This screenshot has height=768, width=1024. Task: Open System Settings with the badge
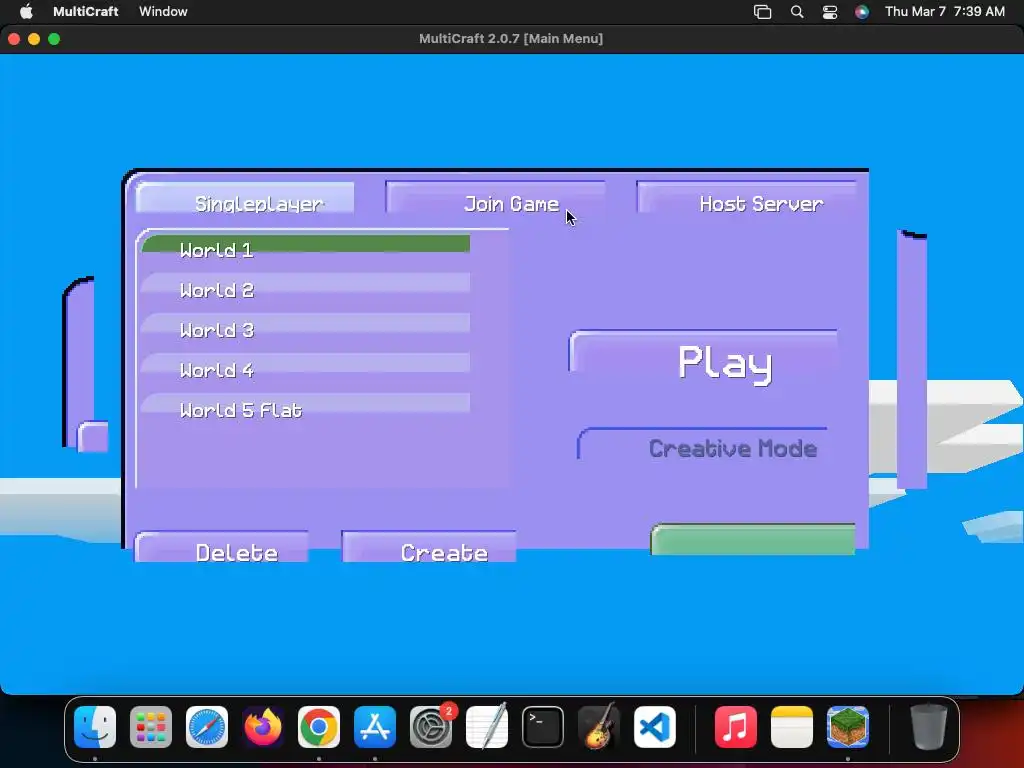tap(431, 727)
